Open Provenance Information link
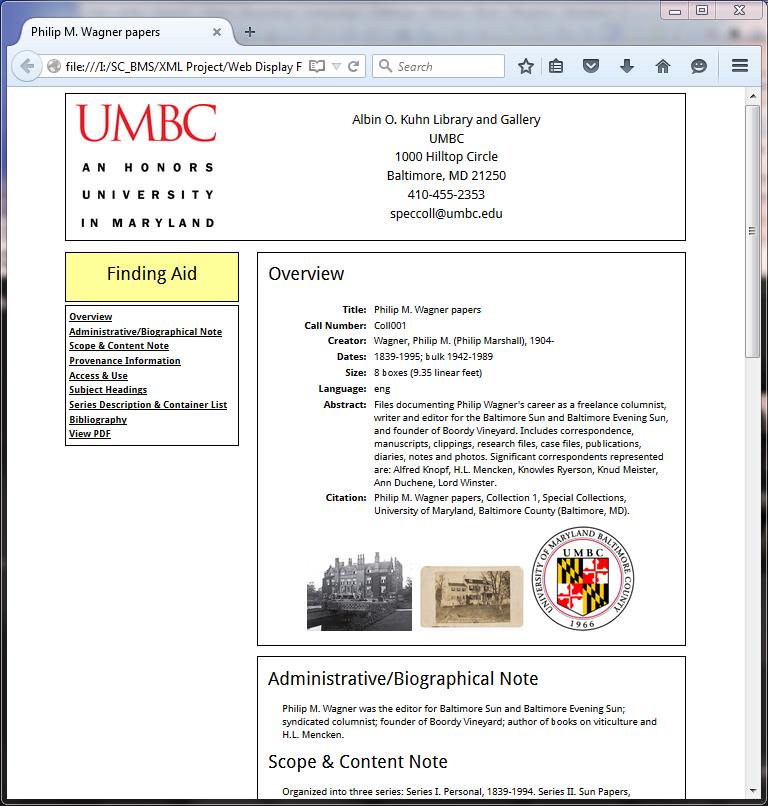 coord(125,361)
